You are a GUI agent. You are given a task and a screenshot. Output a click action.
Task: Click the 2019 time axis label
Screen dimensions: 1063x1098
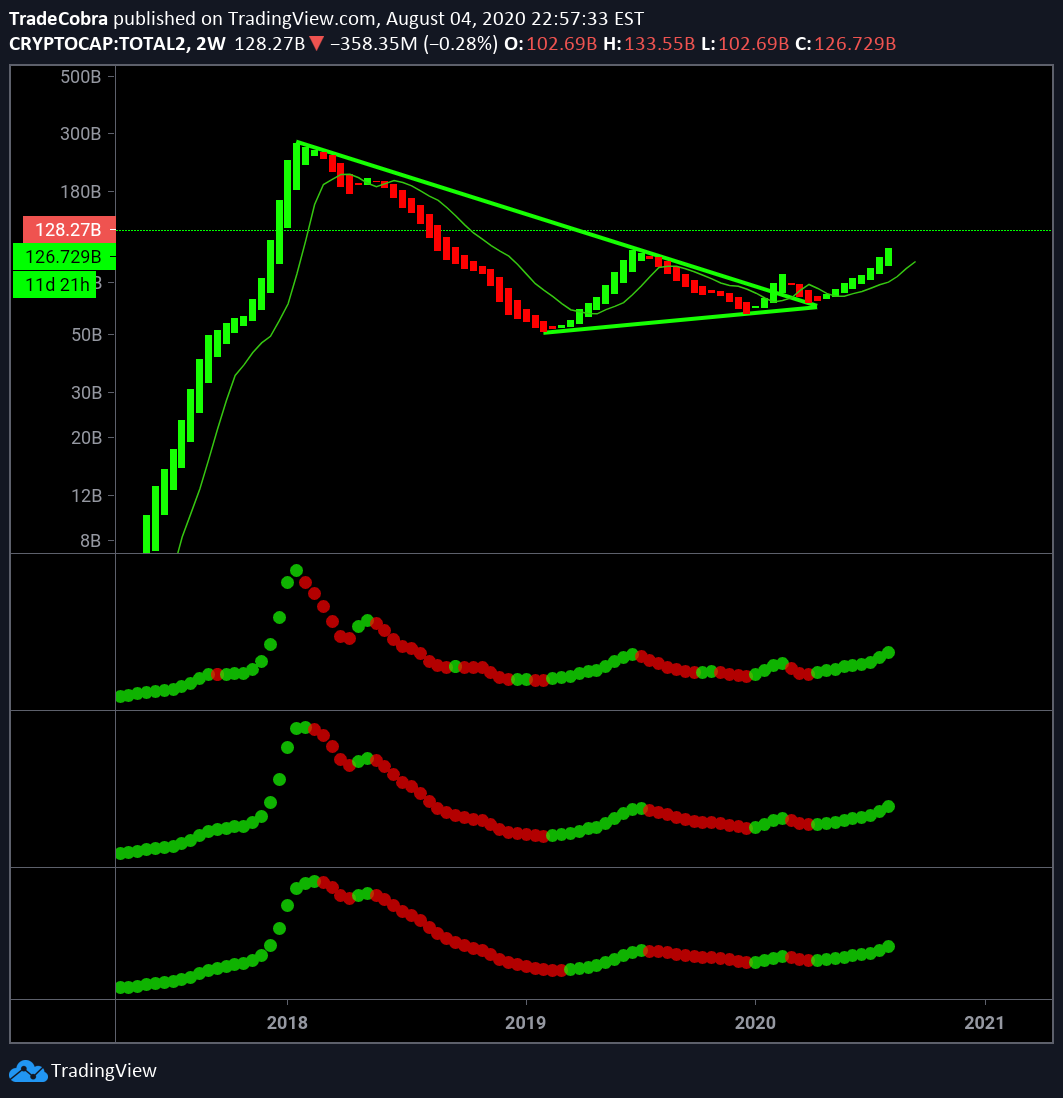525,1022
